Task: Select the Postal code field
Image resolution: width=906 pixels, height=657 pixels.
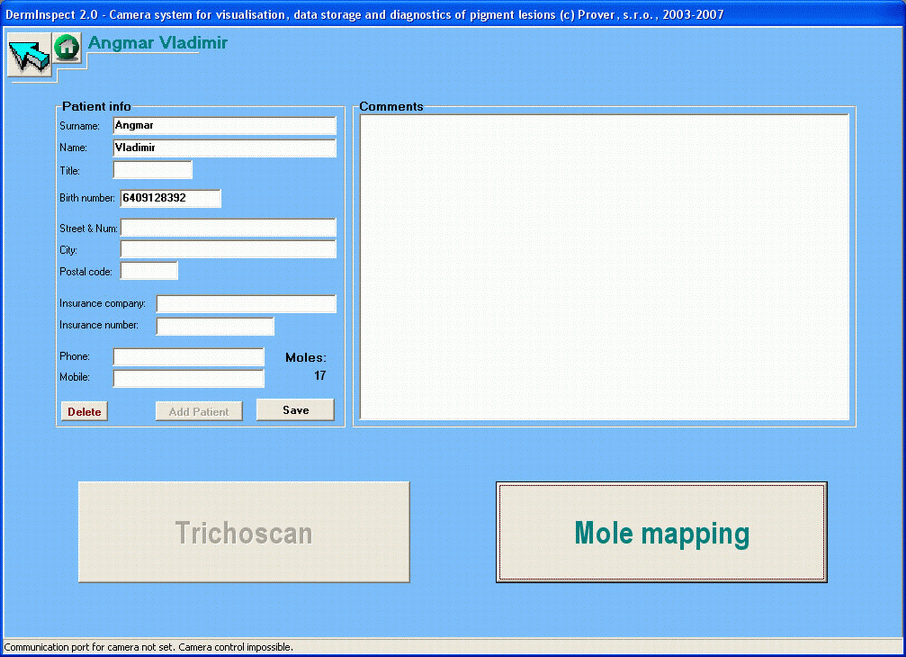Action: 149,270
